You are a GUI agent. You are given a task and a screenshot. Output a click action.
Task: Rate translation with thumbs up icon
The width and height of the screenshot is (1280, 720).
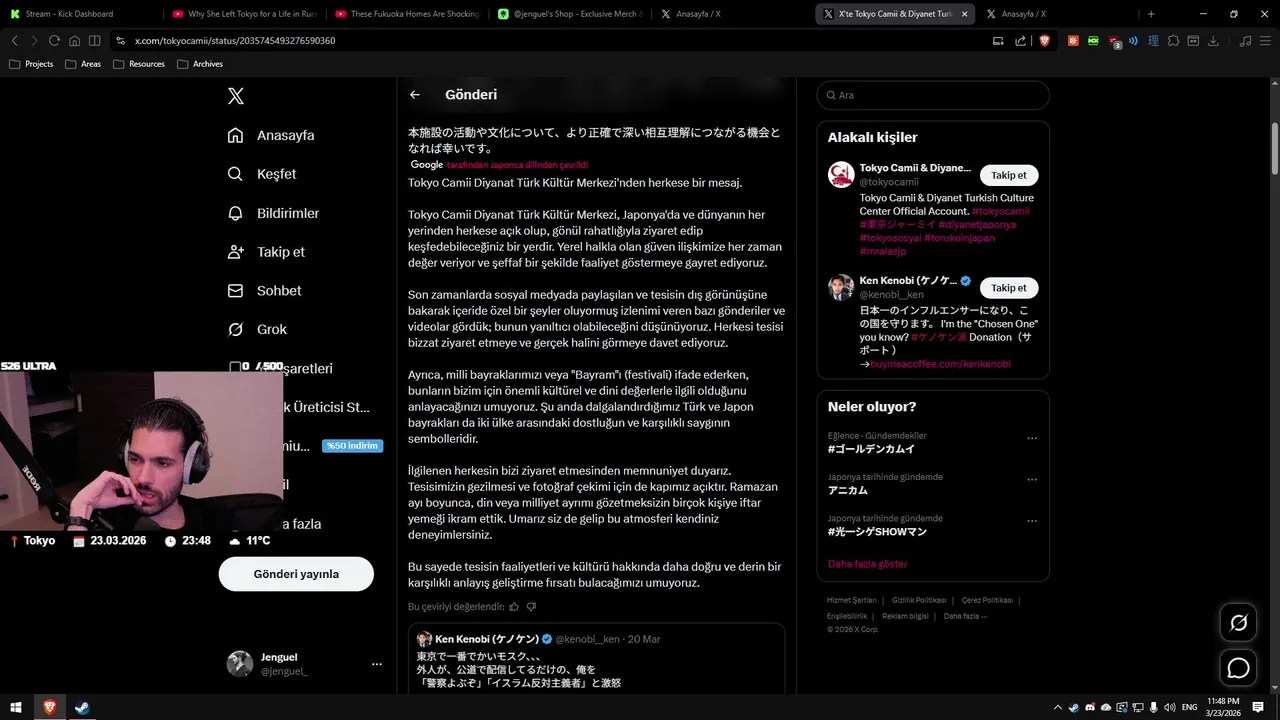tap(514, 606)
